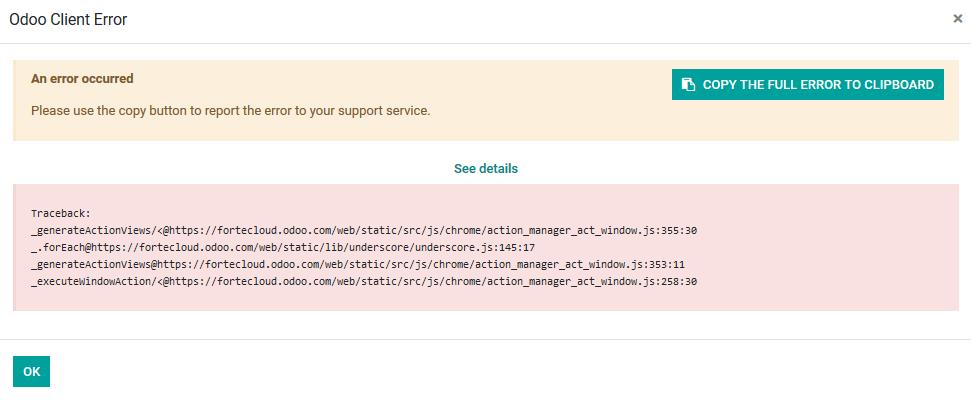Screen dimensions: 971x405
Task: Click the support service instruction text
Action: 230,110
